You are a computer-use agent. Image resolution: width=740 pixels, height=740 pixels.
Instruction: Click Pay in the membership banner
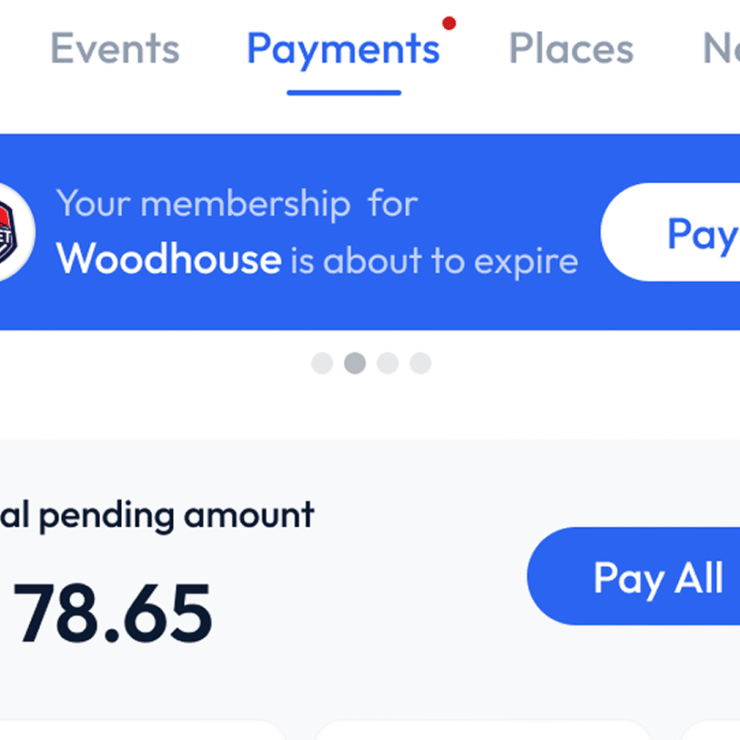click(670, 232)
